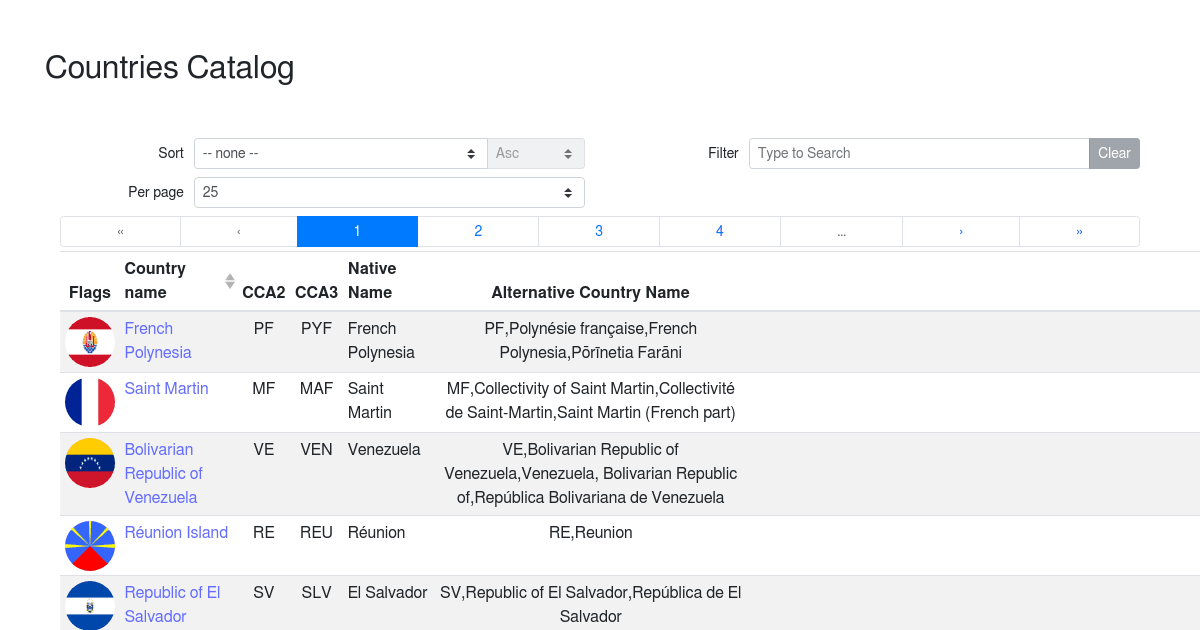Viewport: 1200px width, 630px height.
Task: Open the Asc sort order dropdown
Action: [535, 153]
